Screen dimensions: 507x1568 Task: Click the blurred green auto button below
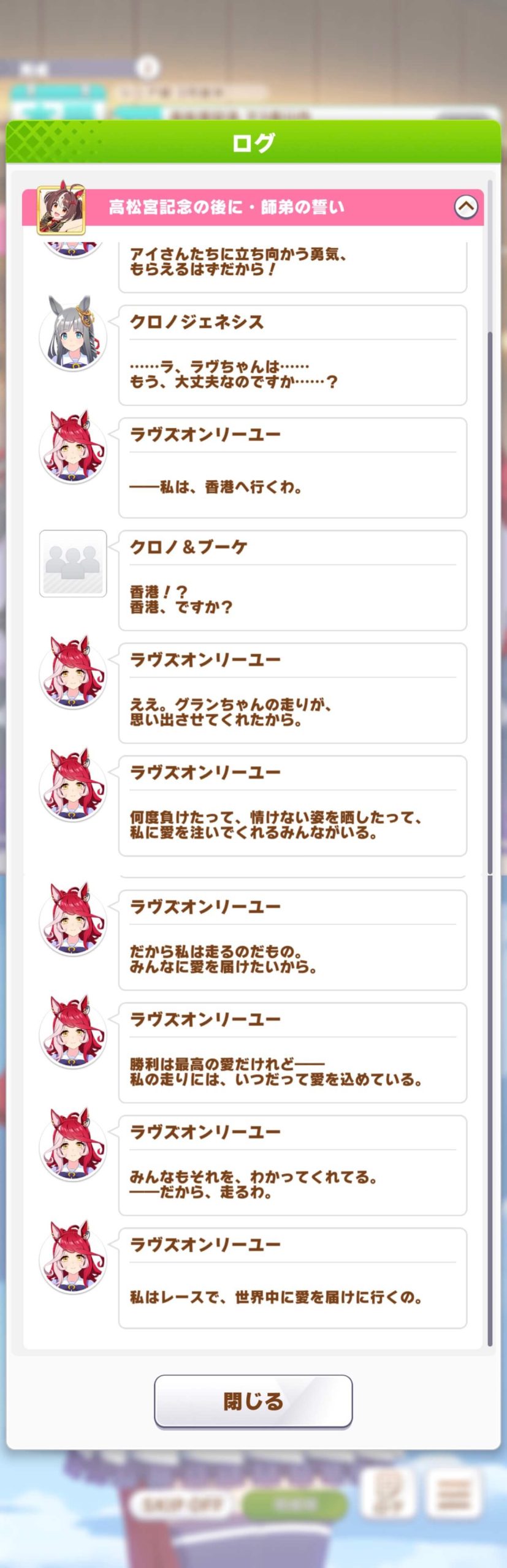pyautogui.click(x=295, y=1504)
